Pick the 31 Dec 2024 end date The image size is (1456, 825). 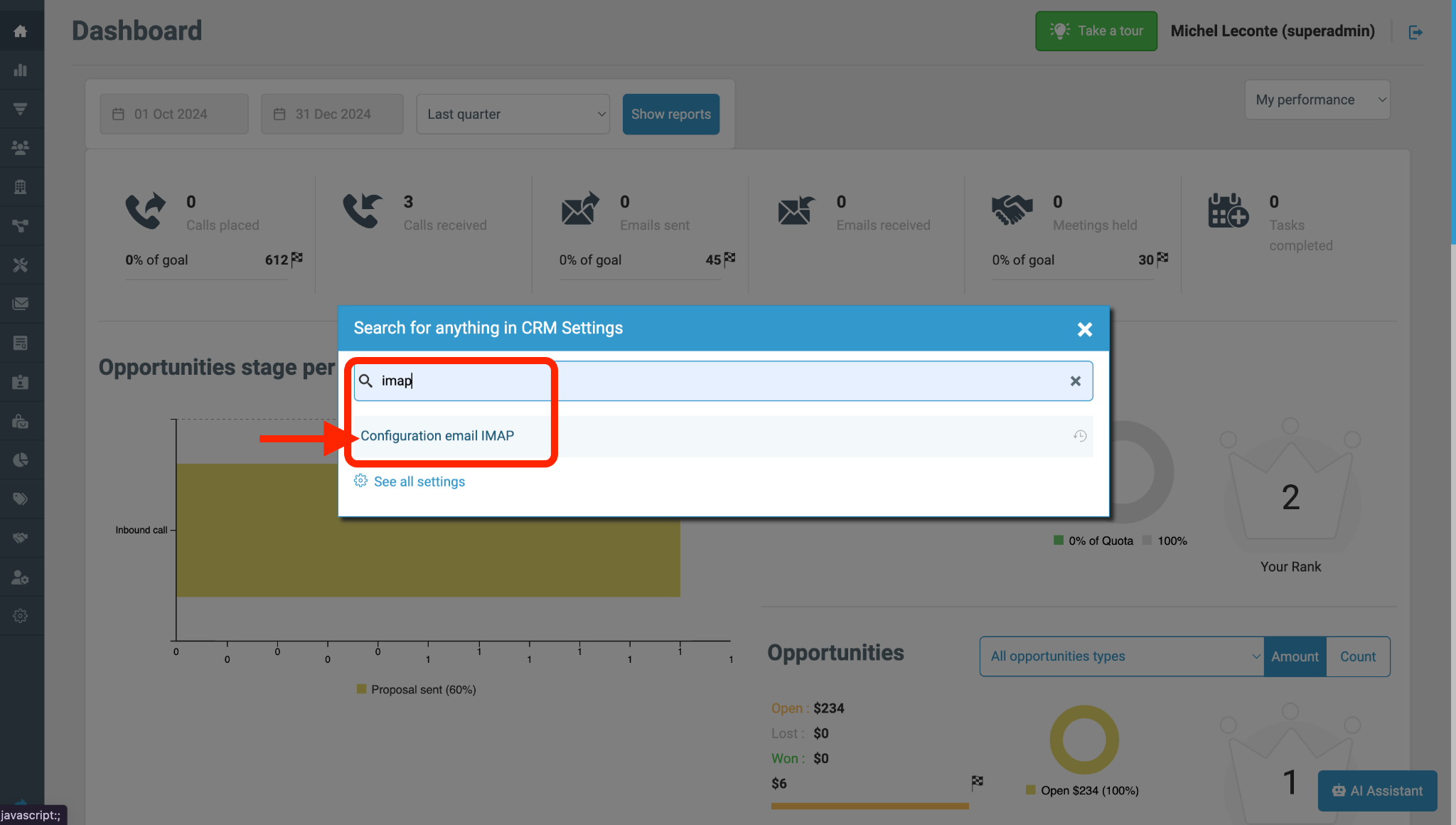point(332,114)
